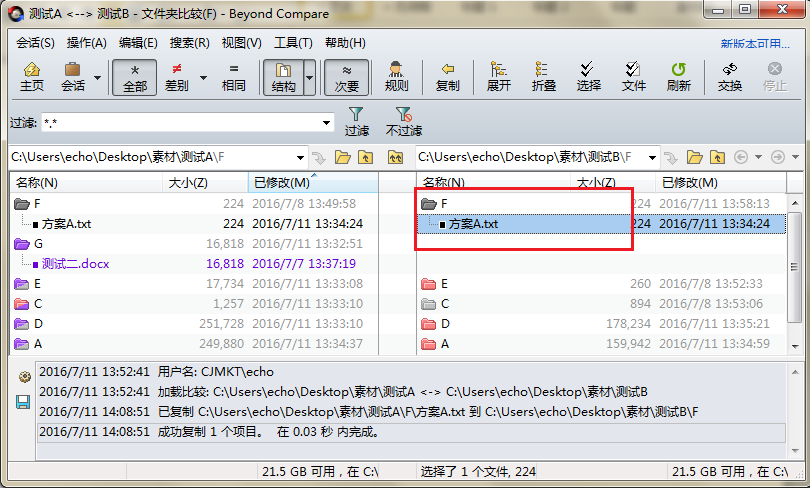Open the 规则 rules icon

point(396,77)
